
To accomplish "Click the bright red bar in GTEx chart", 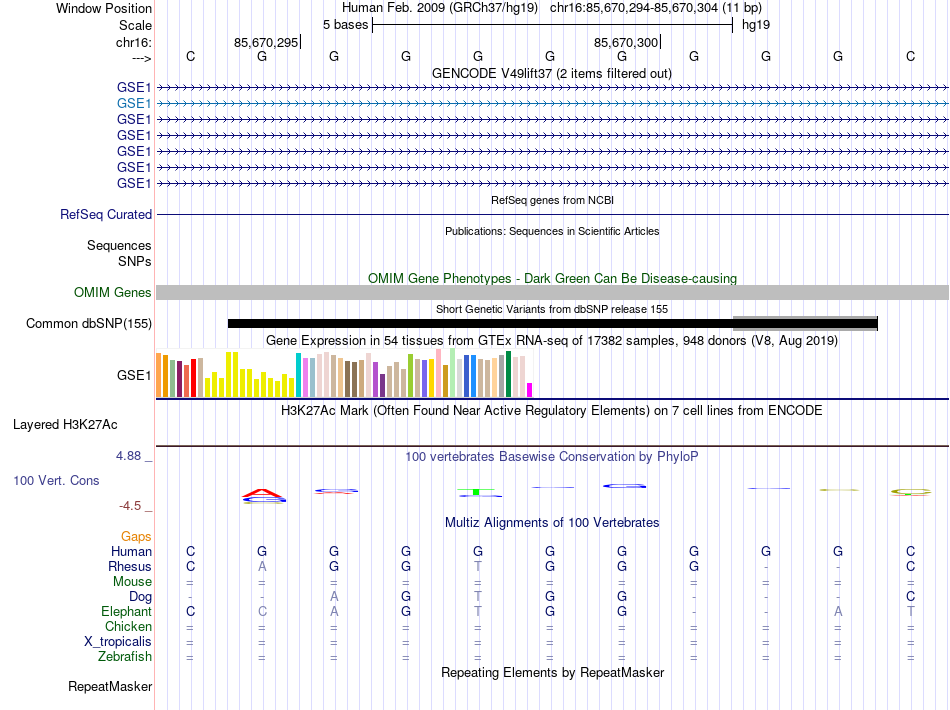I will click(193, 378).
